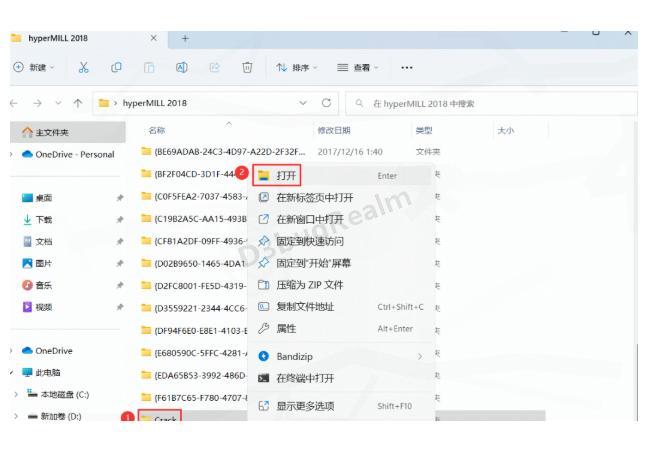Open 下载 in the sidebar
This screenshot has height=453, width=649.
pyautogui.click(x=37, y=219)
